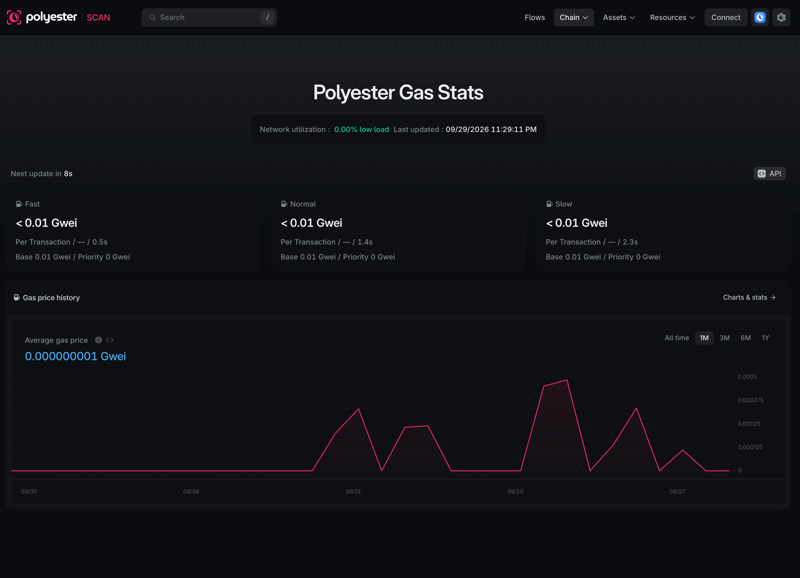Select the 1Y chart range
This screenshot has height=578, width=800.
coord(765,338)
